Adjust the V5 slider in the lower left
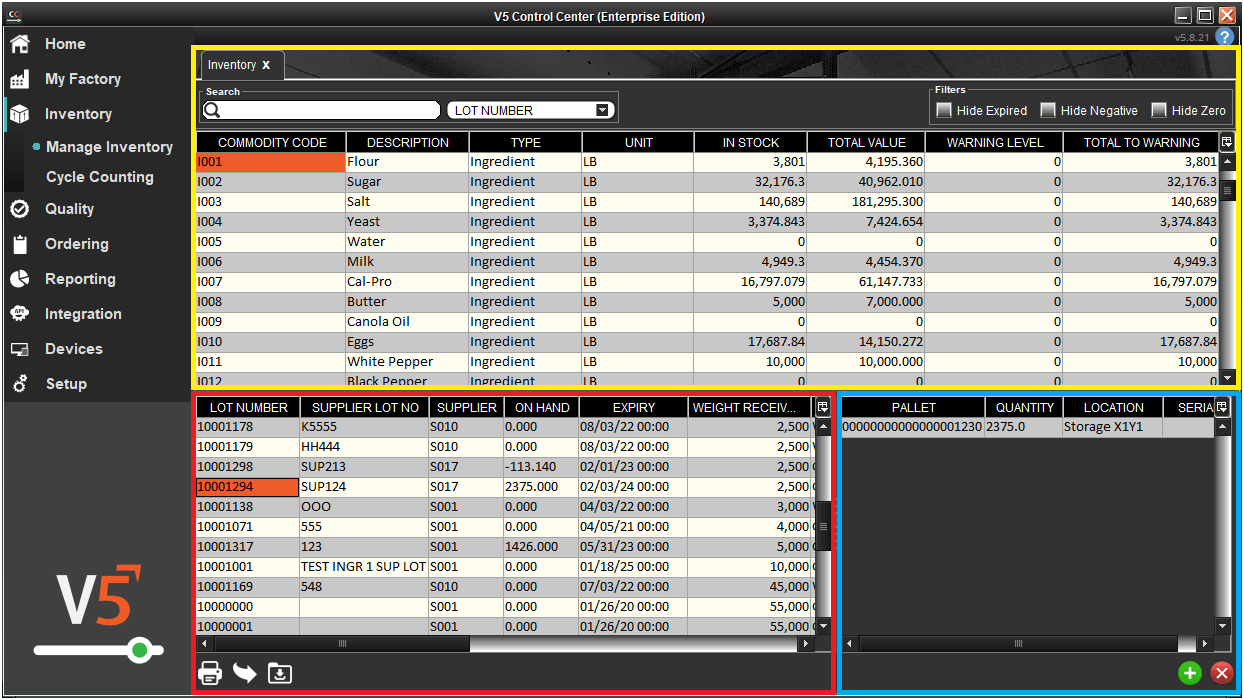Image resolution: width=1244 pixels, height=700 pixels. point(139,650)
